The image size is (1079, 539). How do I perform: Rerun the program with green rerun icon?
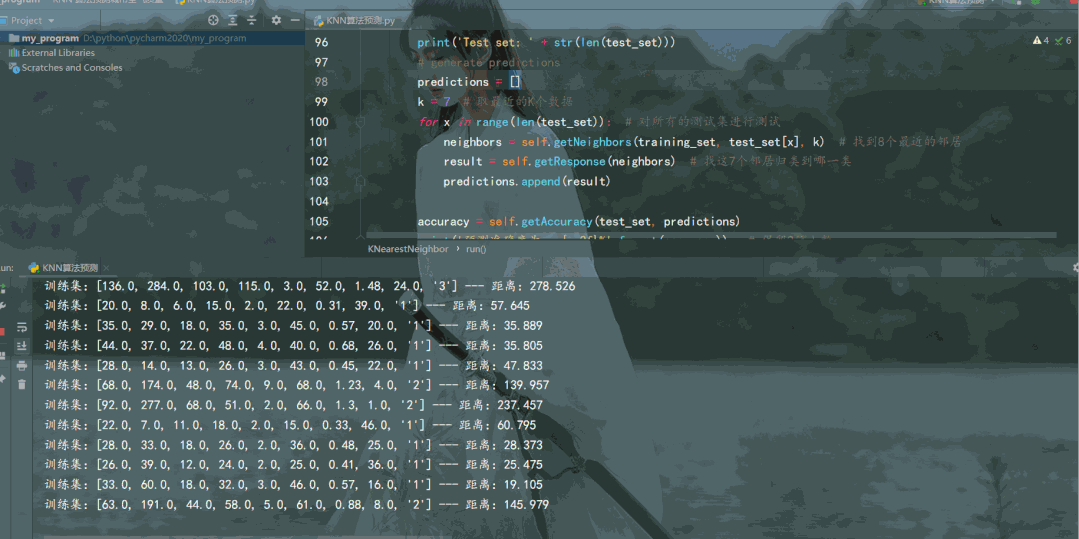[3, 287]
